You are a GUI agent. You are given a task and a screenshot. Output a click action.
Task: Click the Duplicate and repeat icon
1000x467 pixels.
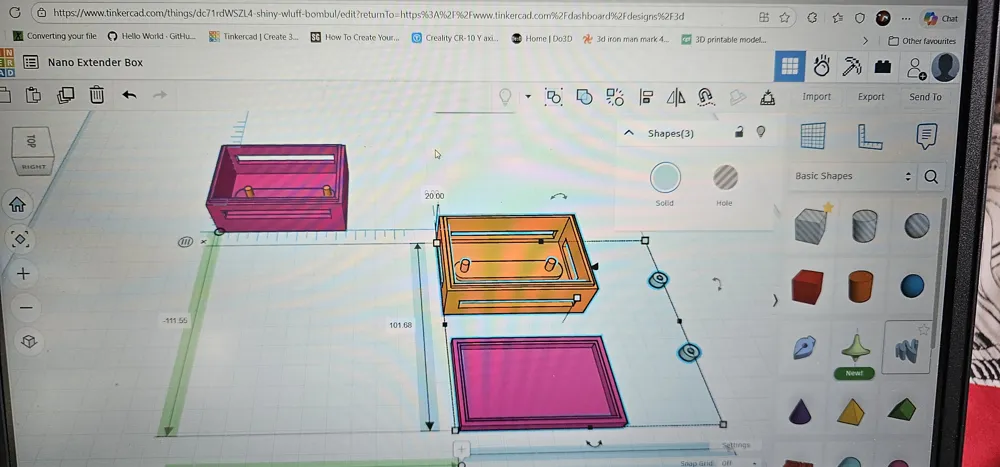point(65,95)
